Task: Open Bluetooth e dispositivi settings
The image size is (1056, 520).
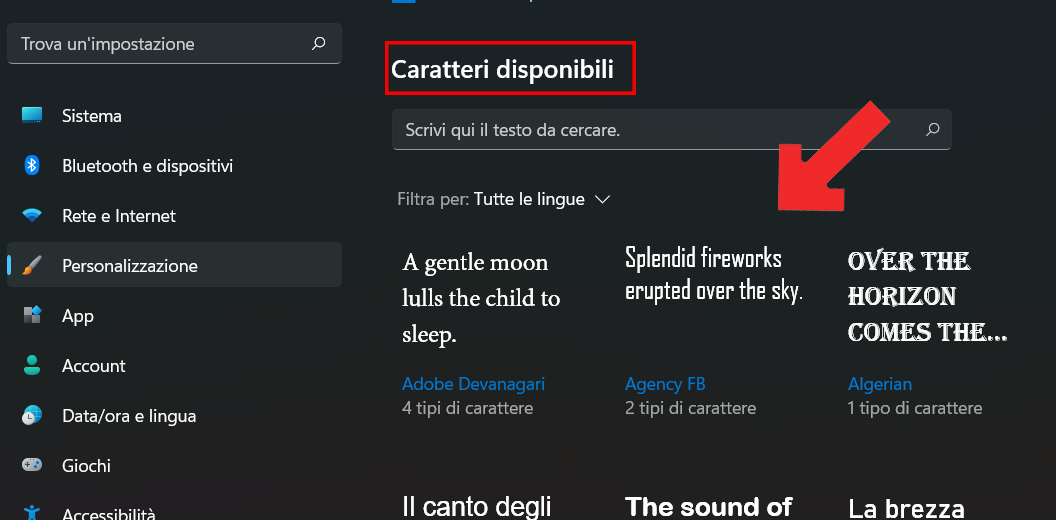Action: point(174,165)
